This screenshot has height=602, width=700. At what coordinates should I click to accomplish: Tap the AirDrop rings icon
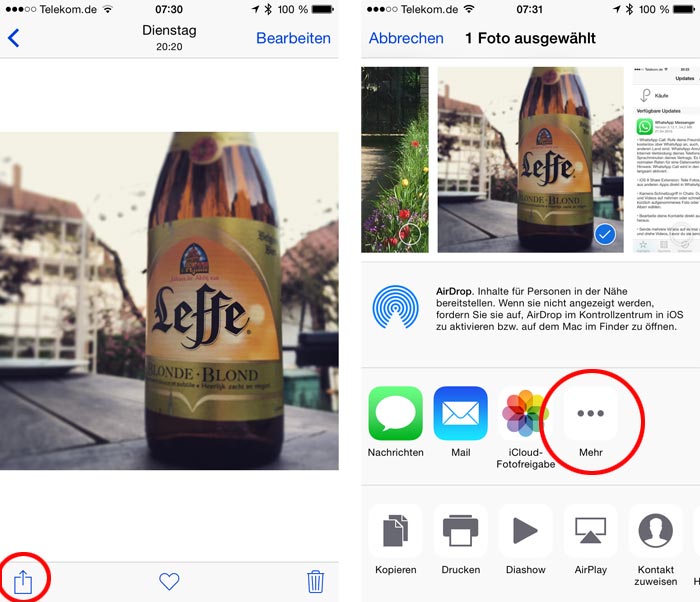pos(396,307)
